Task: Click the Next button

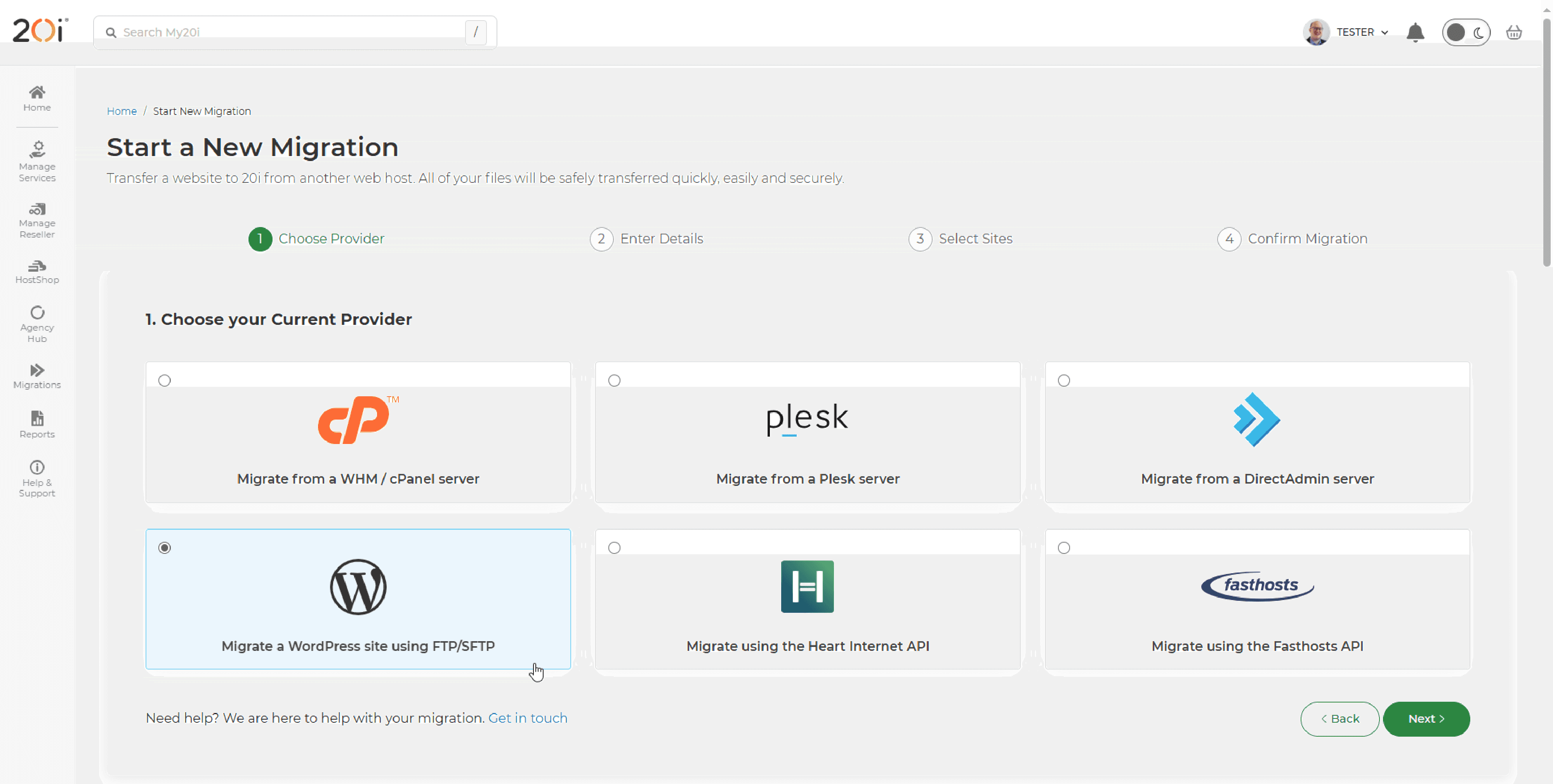Action: click(1426, 719)
